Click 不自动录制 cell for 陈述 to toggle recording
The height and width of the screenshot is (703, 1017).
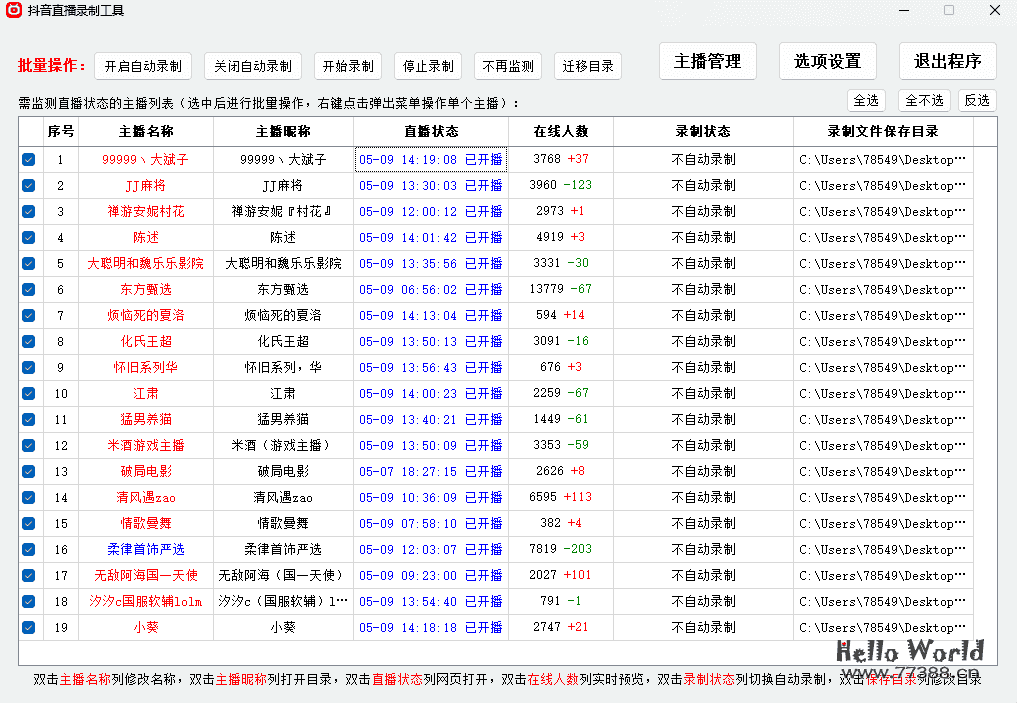point(703,237)
